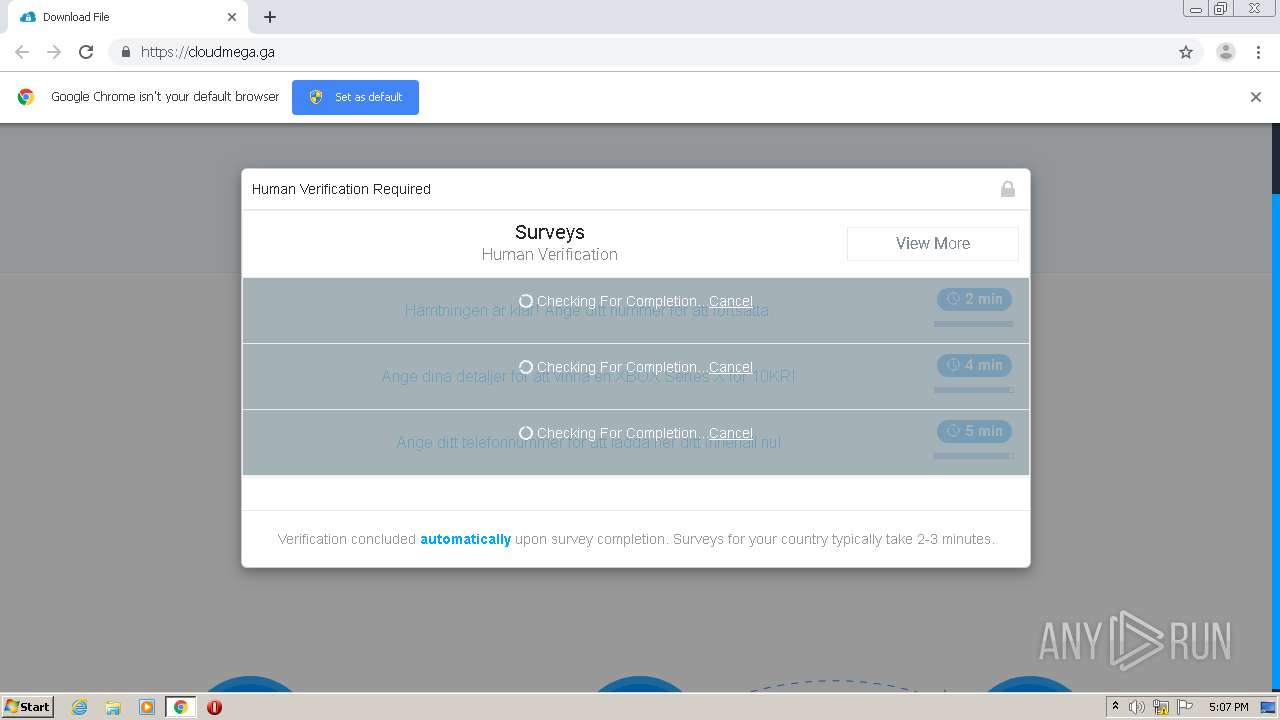The image size is (1280, 720).
Task: Open Windows Media Player from taskbar
Action: tap(147, 707)
